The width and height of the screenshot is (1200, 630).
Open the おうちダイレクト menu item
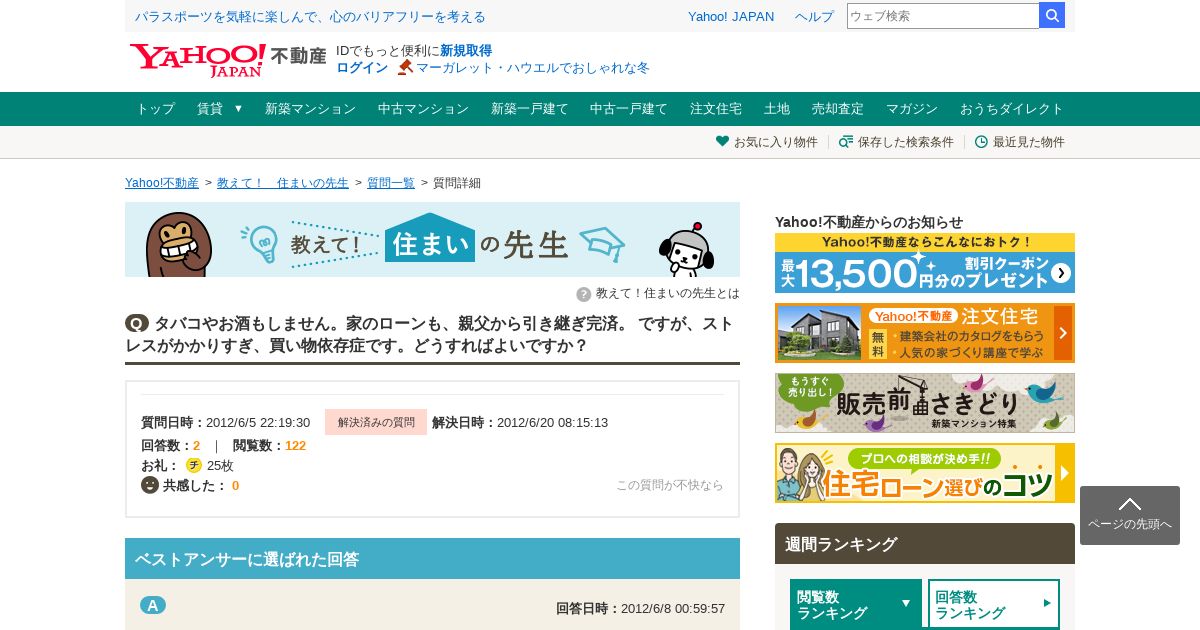click(x=1012, y=109)
